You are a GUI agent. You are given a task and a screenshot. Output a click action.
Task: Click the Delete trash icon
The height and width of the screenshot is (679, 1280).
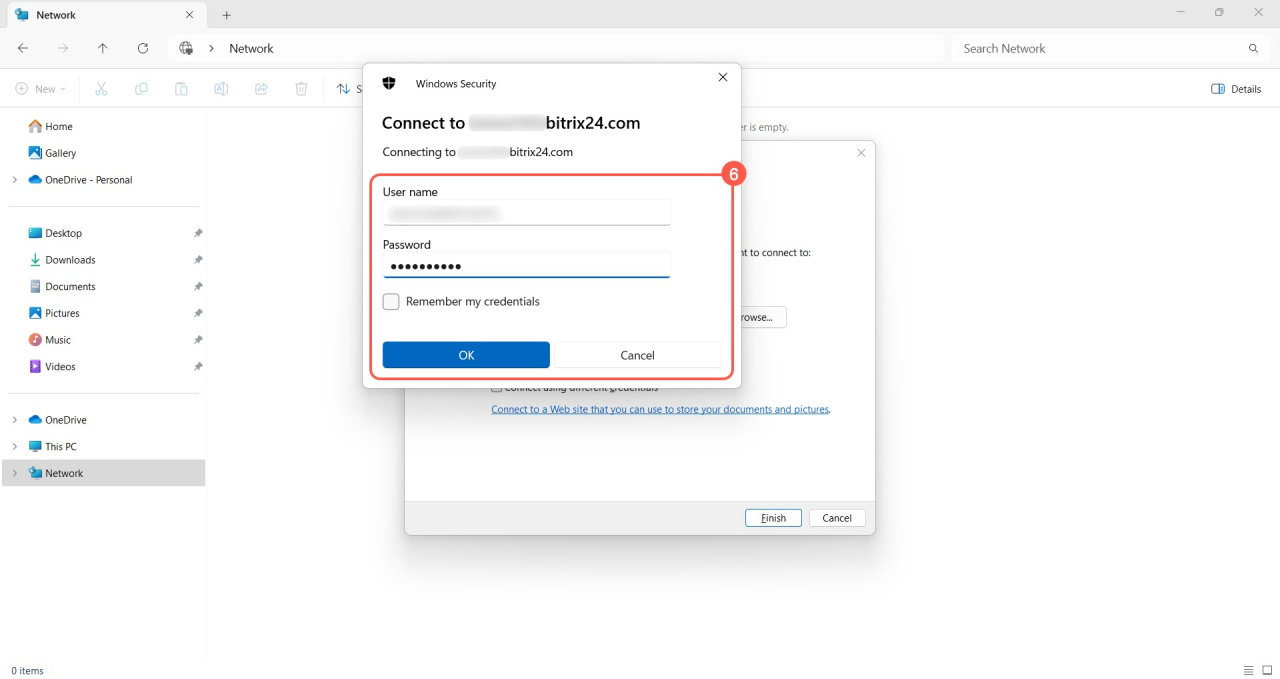[x=301, y=89]
